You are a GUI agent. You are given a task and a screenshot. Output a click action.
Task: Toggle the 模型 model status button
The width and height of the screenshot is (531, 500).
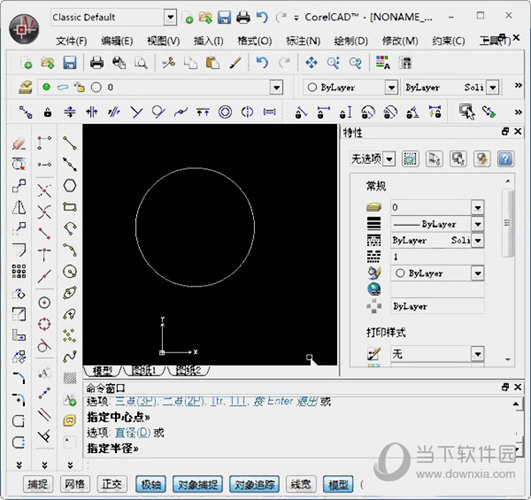338,484
